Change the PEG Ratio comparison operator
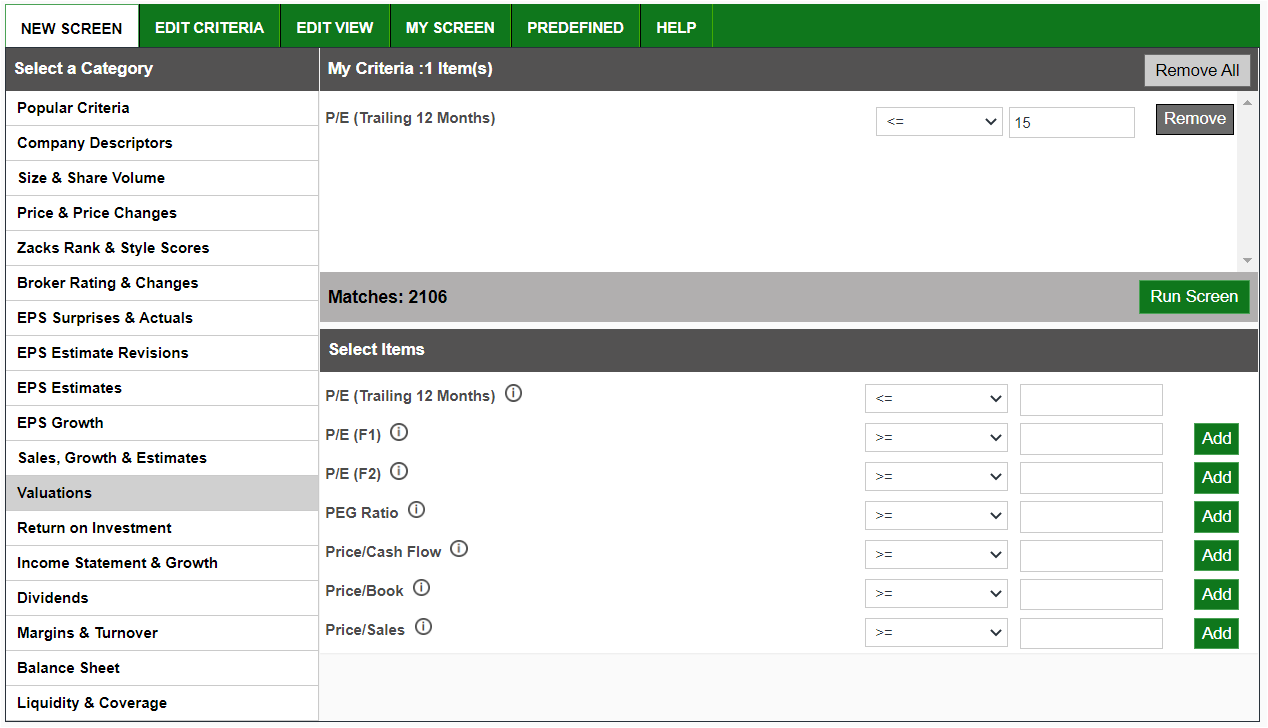The height and width of the screenshot is (728, 1268). click(936, 516)
